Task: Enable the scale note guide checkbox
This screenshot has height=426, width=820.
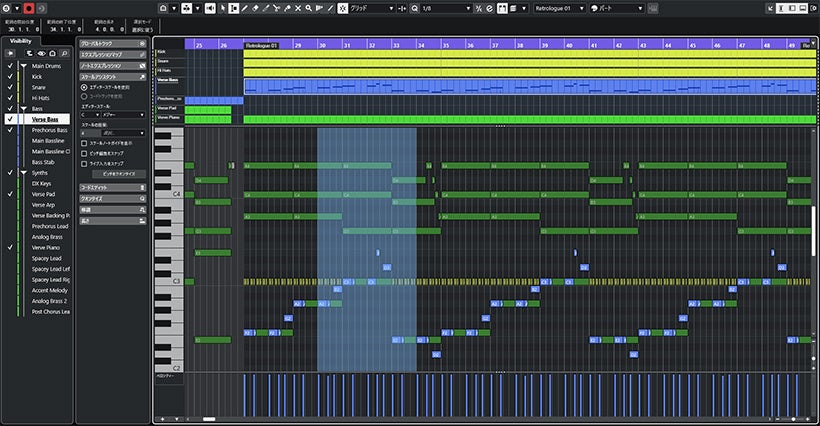Action: tap(84, 143)
